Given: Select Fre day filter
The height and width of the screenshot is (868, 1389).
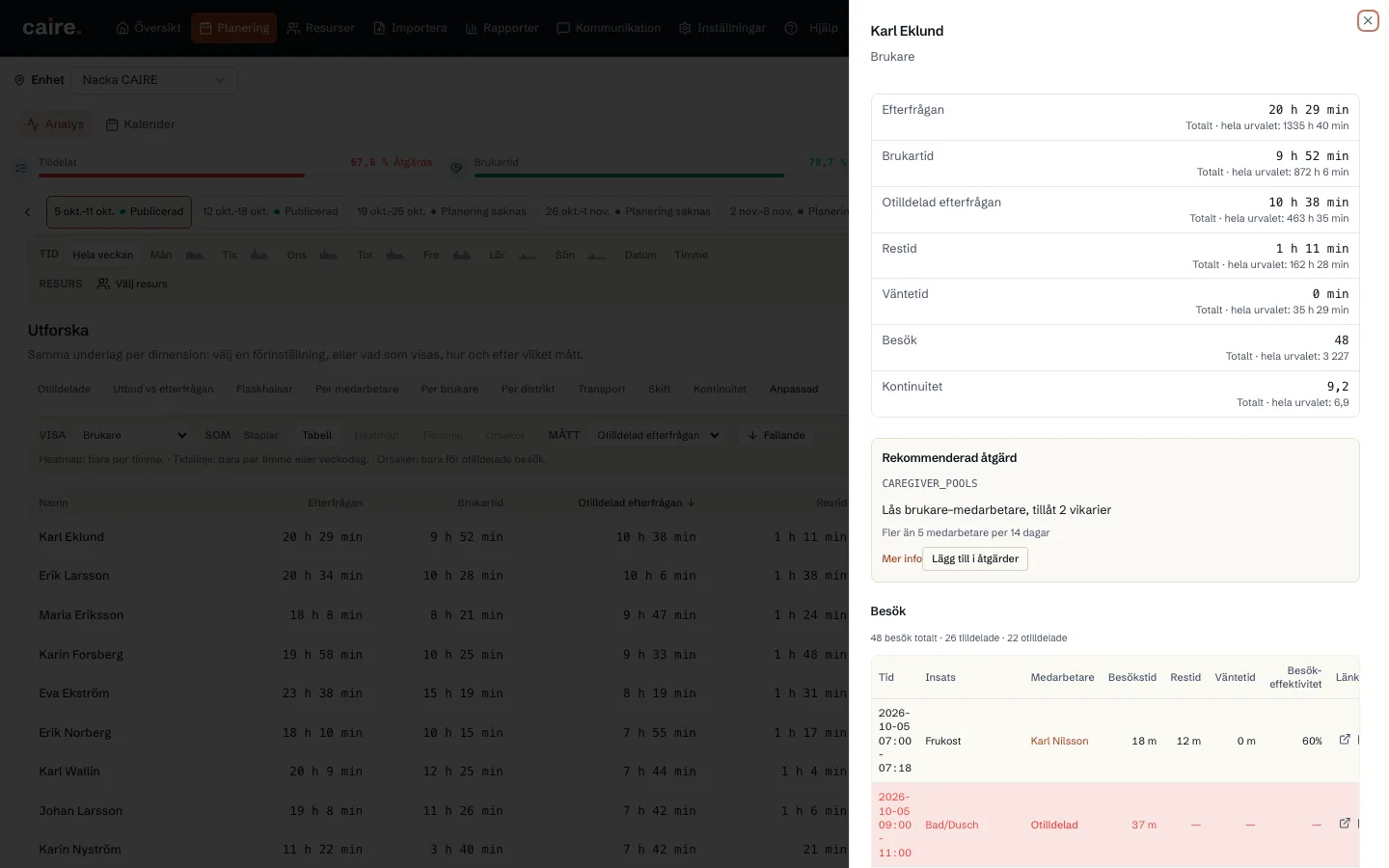Looking at the screenshot, I should pos(431,255).
